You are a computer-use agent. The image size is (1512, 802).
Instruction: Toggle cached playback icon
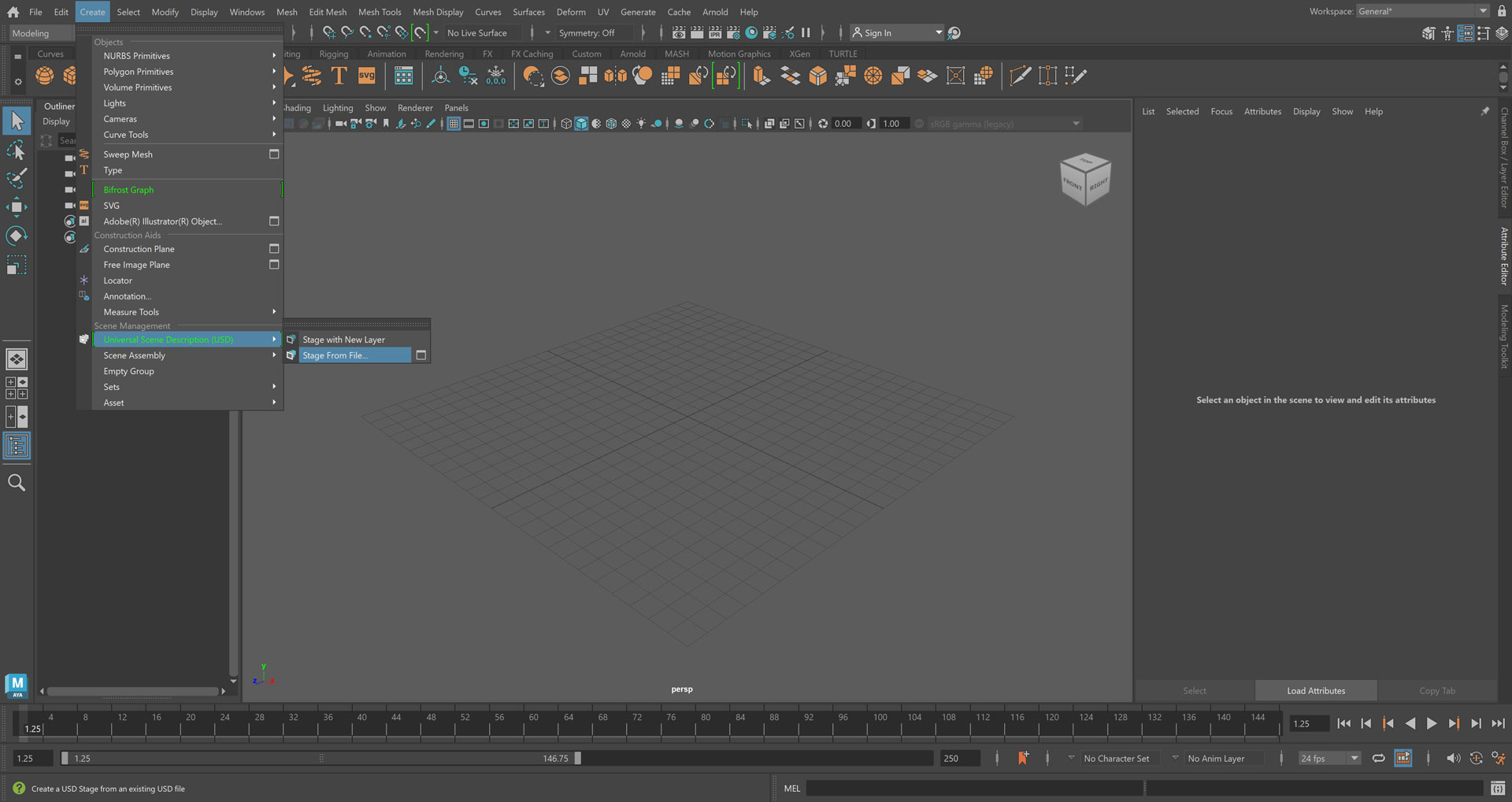pos(1403,758)
